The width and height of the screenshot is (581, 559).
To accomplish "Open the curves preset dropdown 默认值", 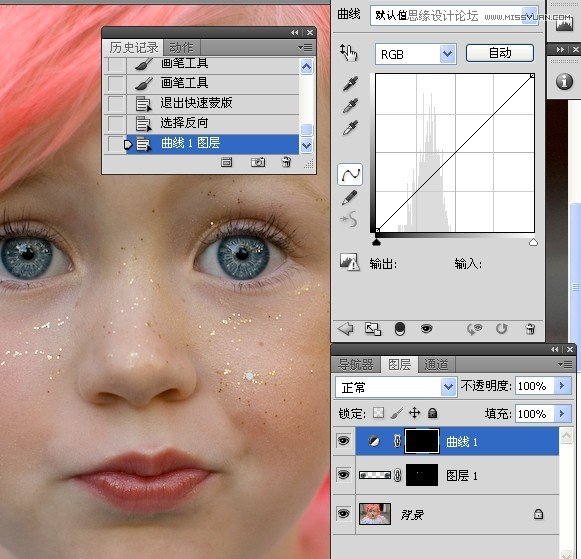I will point(530,16).
